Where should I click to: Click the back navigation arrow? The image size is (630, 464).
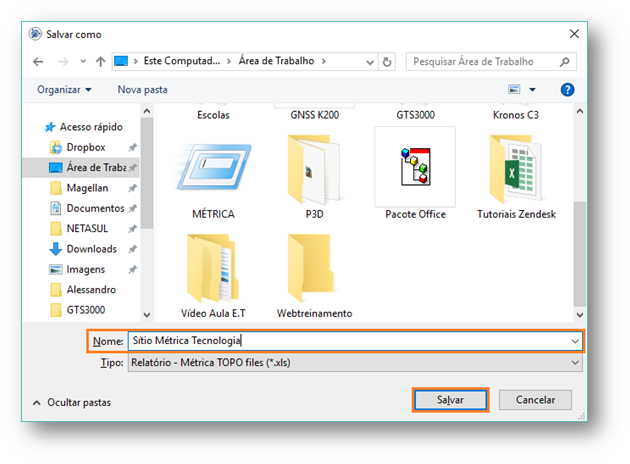tap(38, 61)
